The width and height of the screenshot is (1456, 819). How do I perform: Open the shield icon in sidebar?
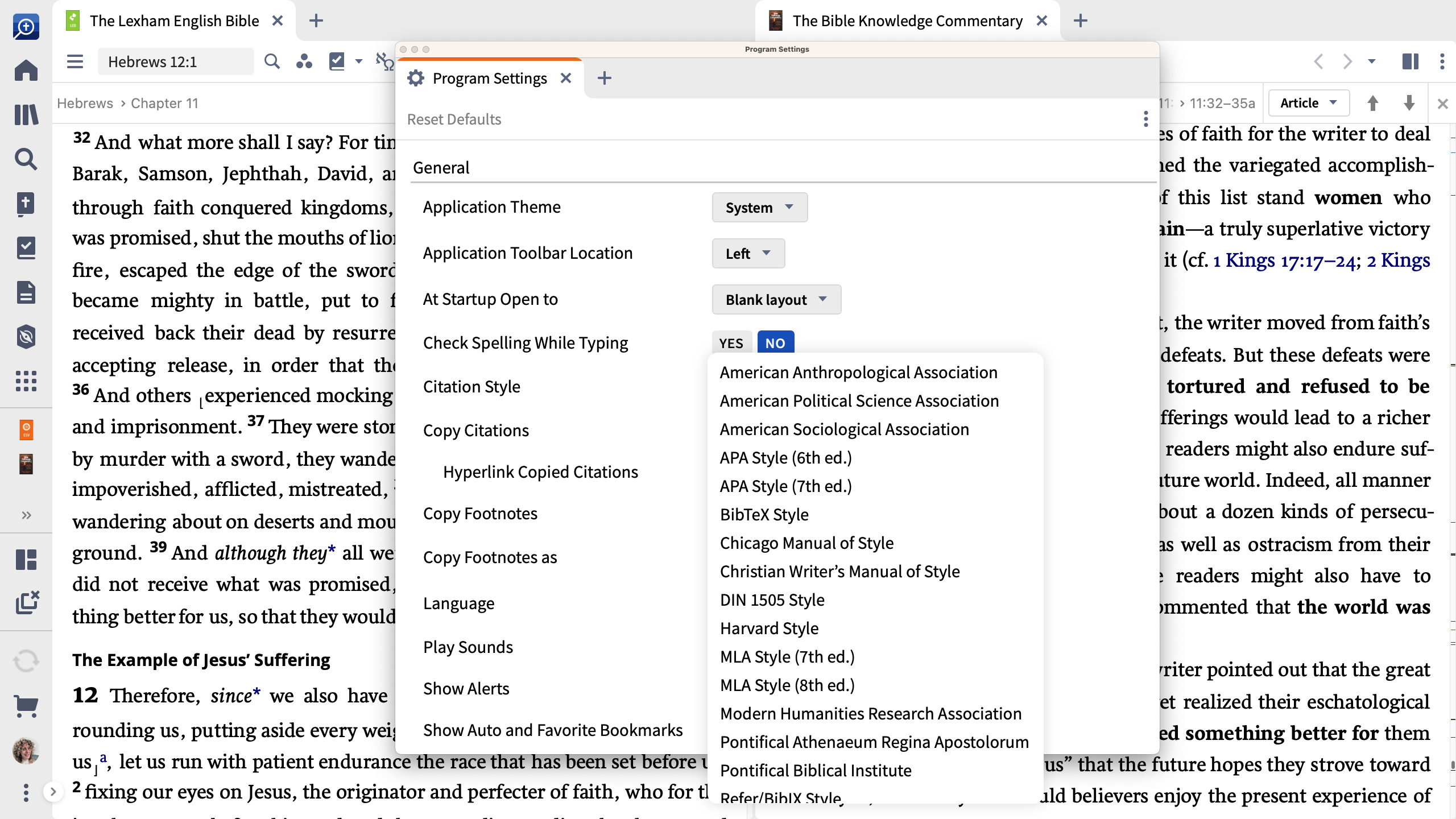[26, 337]
